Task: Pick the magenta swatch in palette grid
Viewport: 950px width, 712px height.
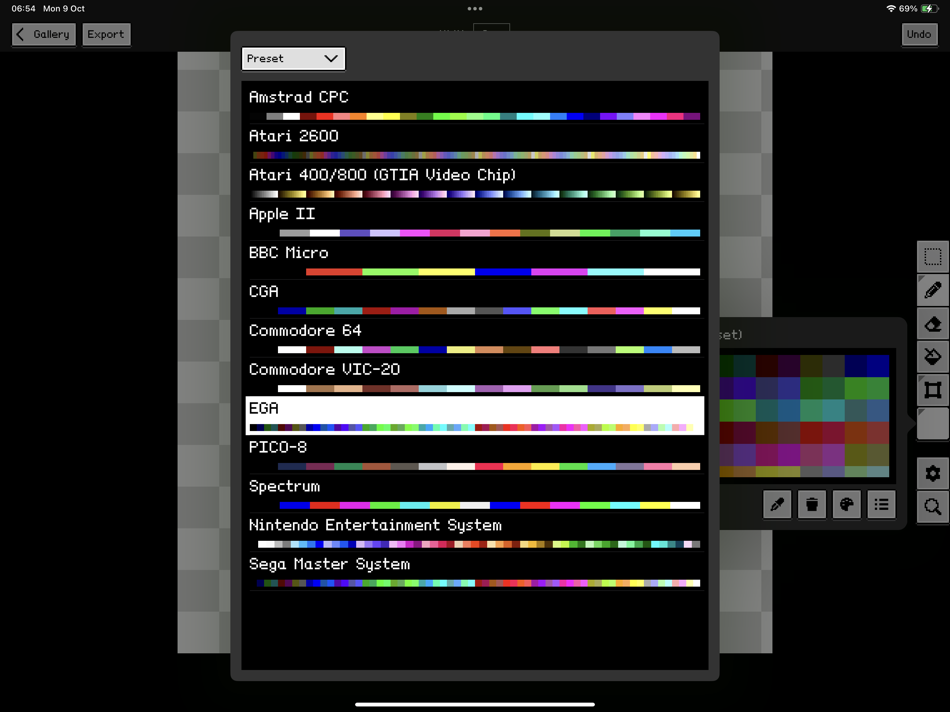Action: 789,455
